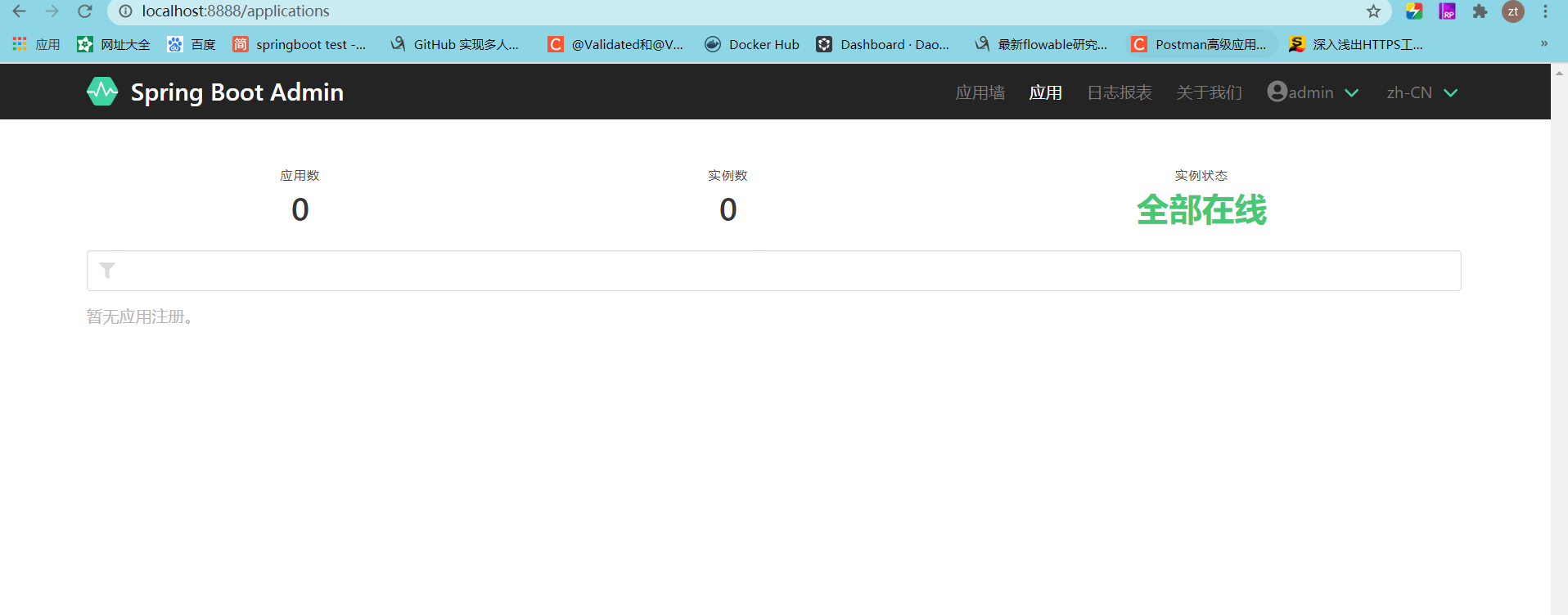1568x615 pixels.
Task: Click the 应用数 count label
Action: 300,176
